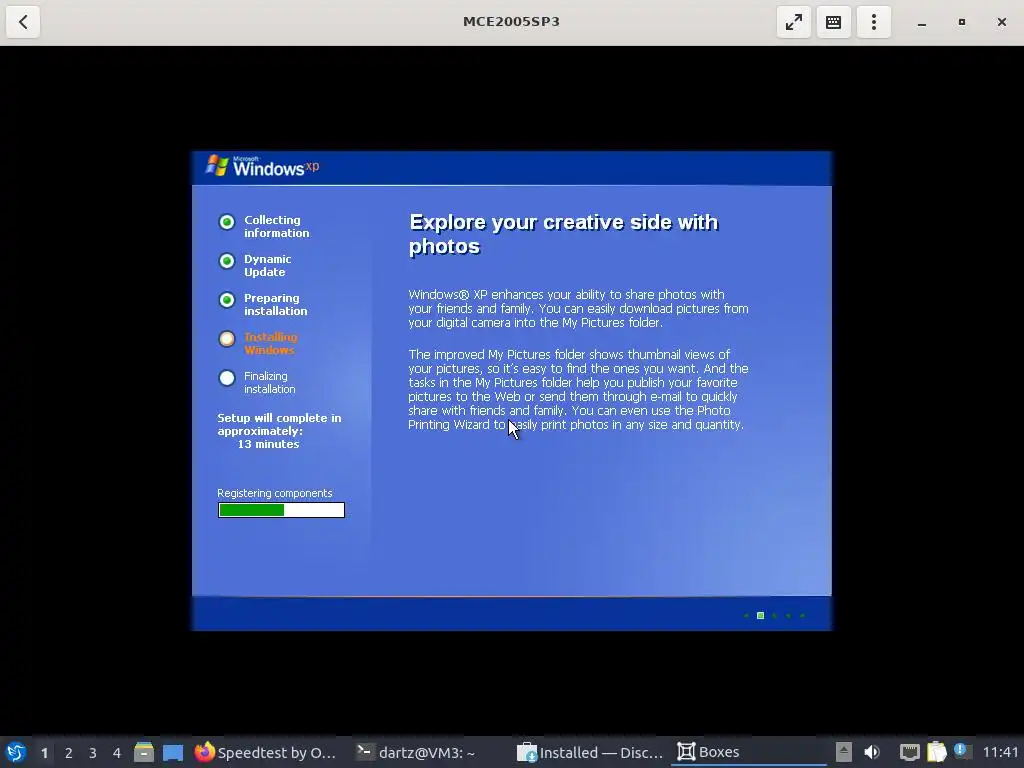
Task: Switch to workspace 2
Action: click(69, 753)
